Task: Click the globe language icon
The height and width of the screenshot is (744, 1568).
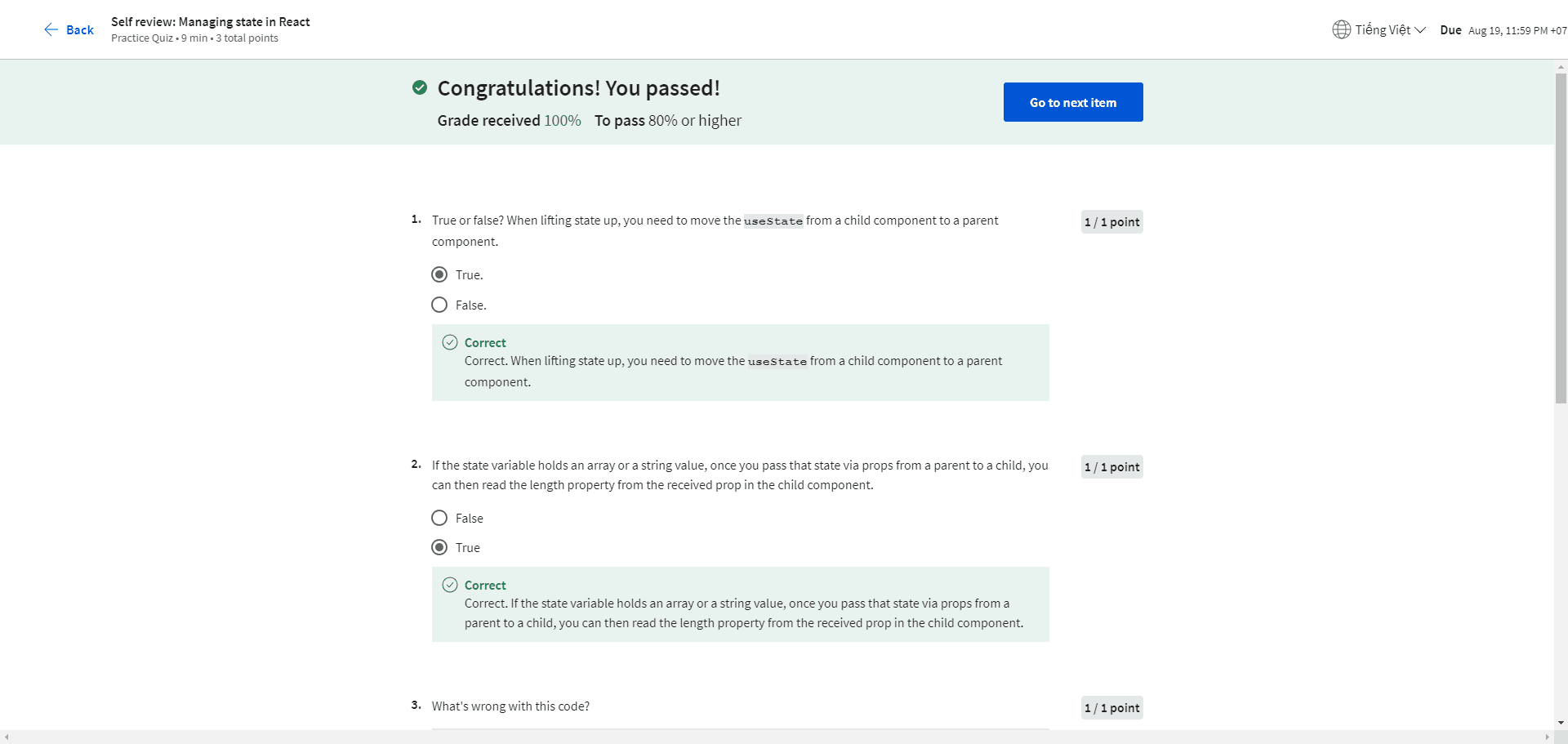Action: [1341, 30]
